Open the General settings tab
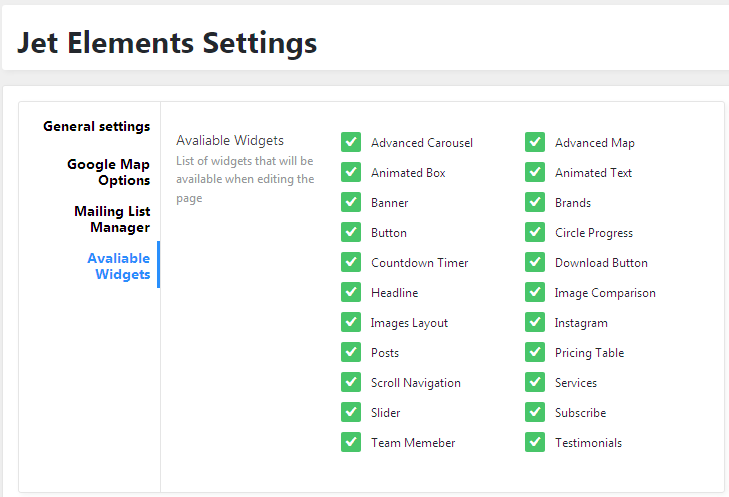This screenshot has height=497, width=729. 97,126
